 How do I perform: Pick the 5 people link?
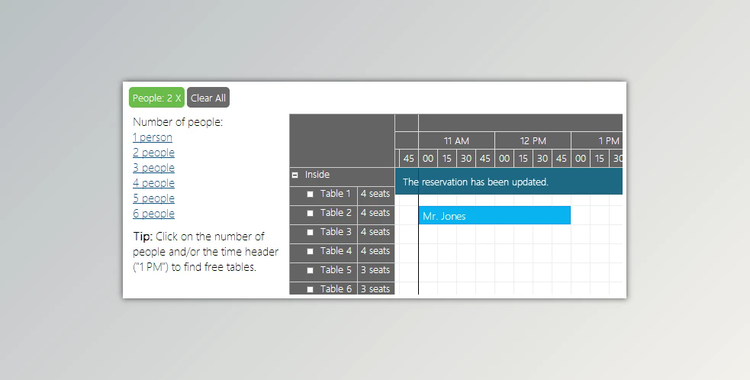[154, 199]
